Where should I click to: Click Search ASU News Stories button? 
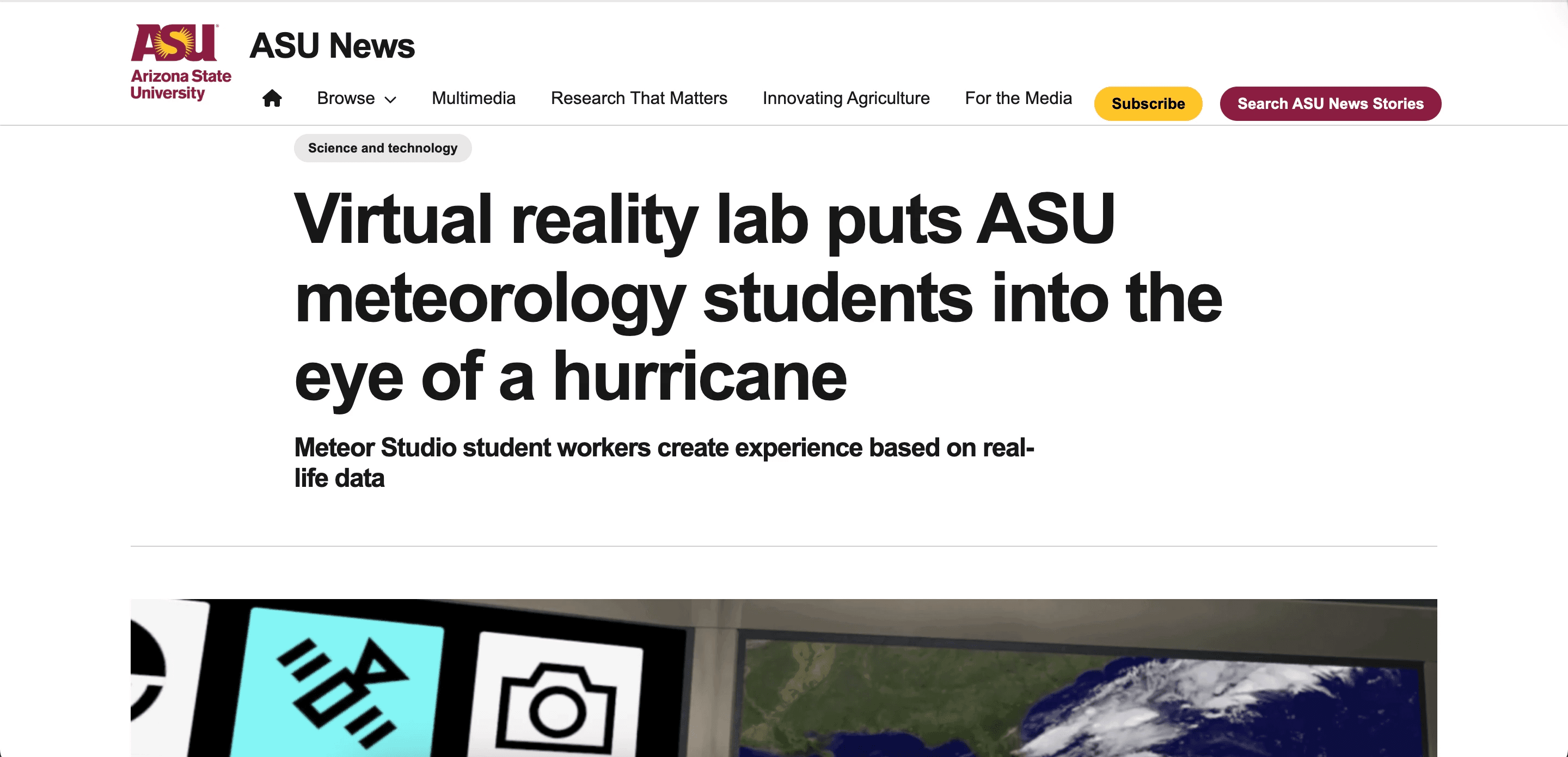[1330, 103]
